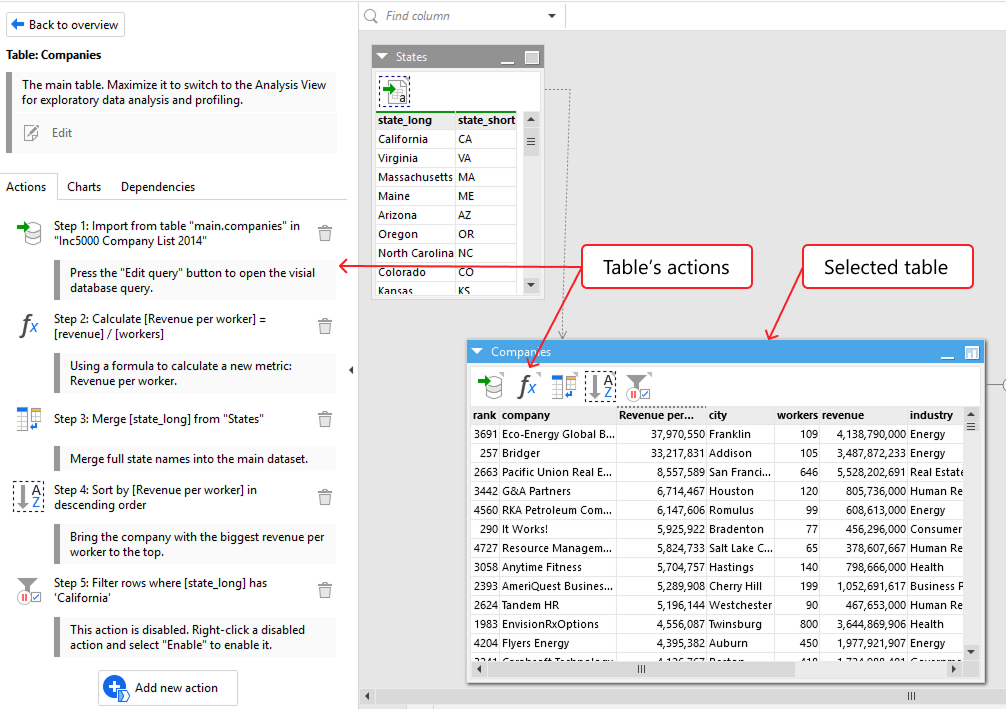Select Step 1 database import icon in actions list
The height and width of the screenshot is (709, 1006).
click(29, 233)
